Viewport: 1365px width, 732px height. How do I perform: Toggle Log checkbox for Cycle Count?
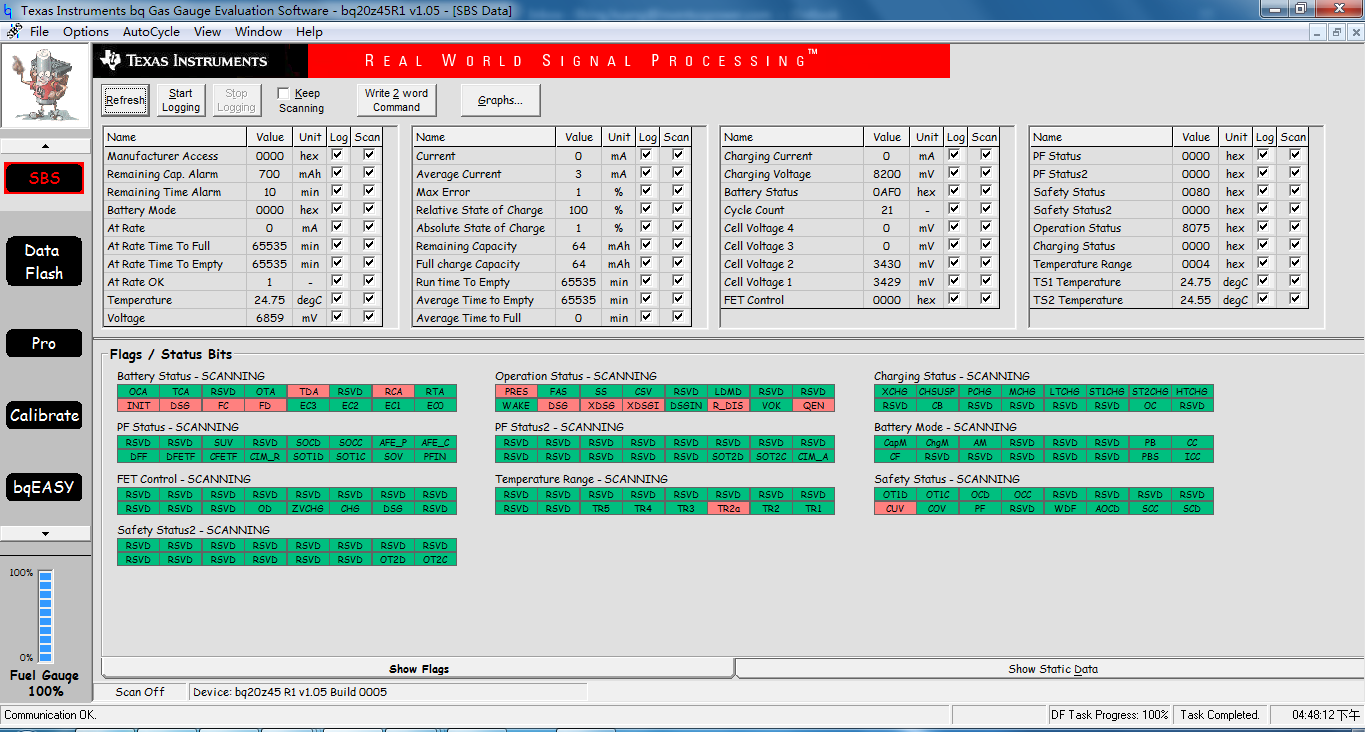tap(955, 209)
